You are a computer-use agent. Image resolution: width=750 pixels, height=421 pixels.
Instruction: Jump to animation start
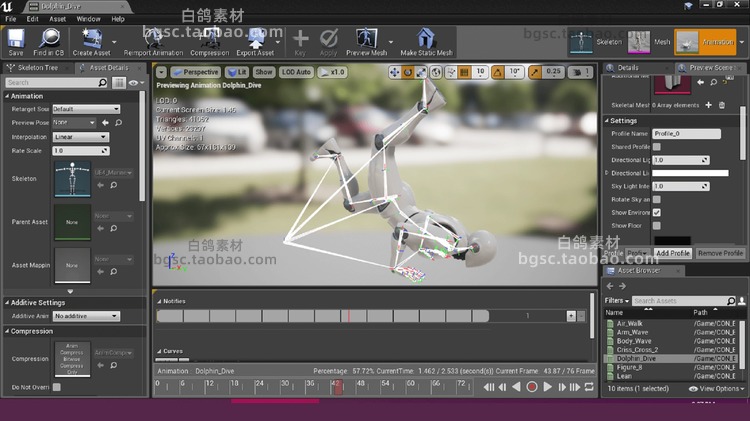pyautogui.click(x=488, y=387)
